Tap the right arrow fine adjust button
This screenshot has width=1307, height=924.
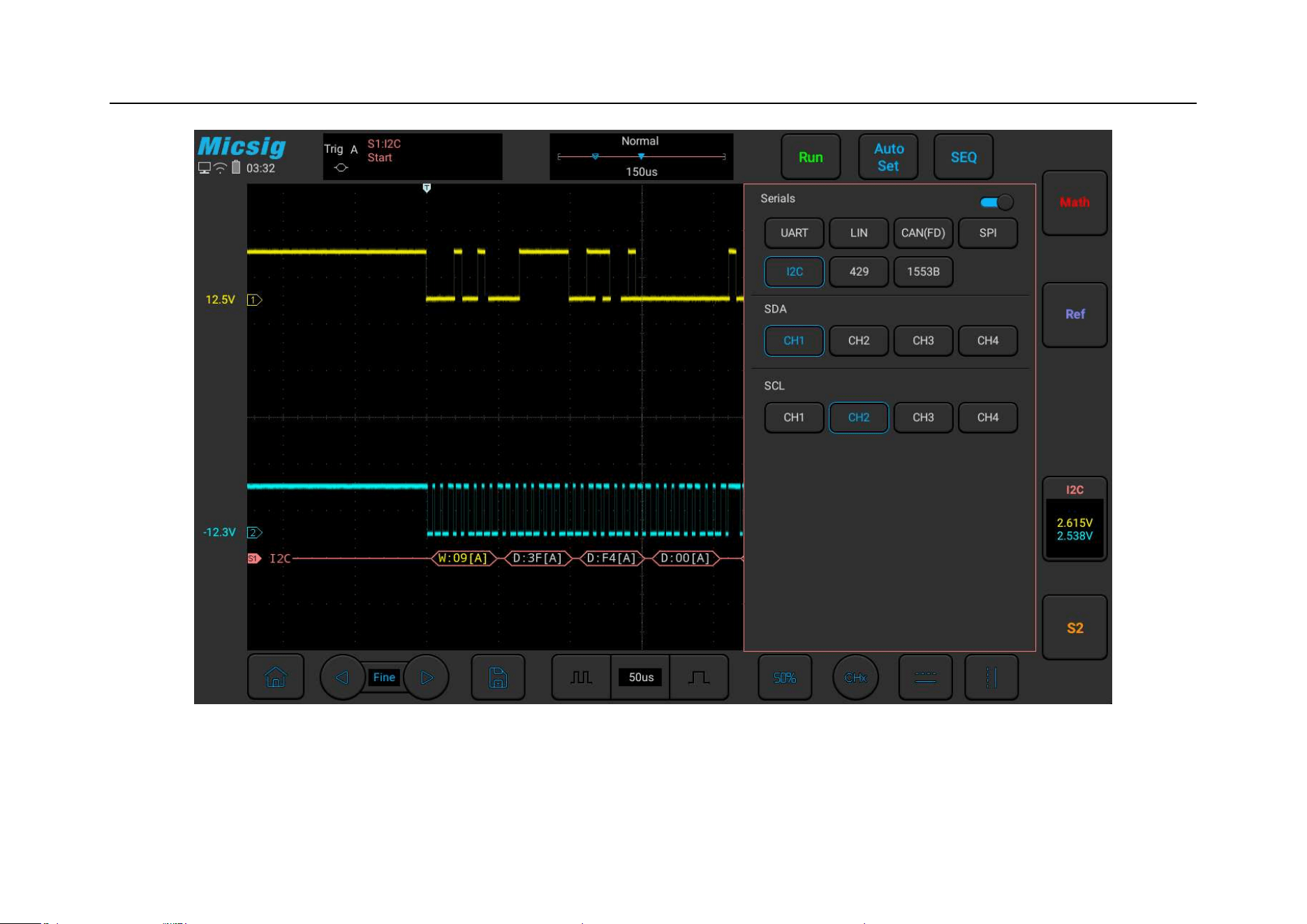pos(427,677)
